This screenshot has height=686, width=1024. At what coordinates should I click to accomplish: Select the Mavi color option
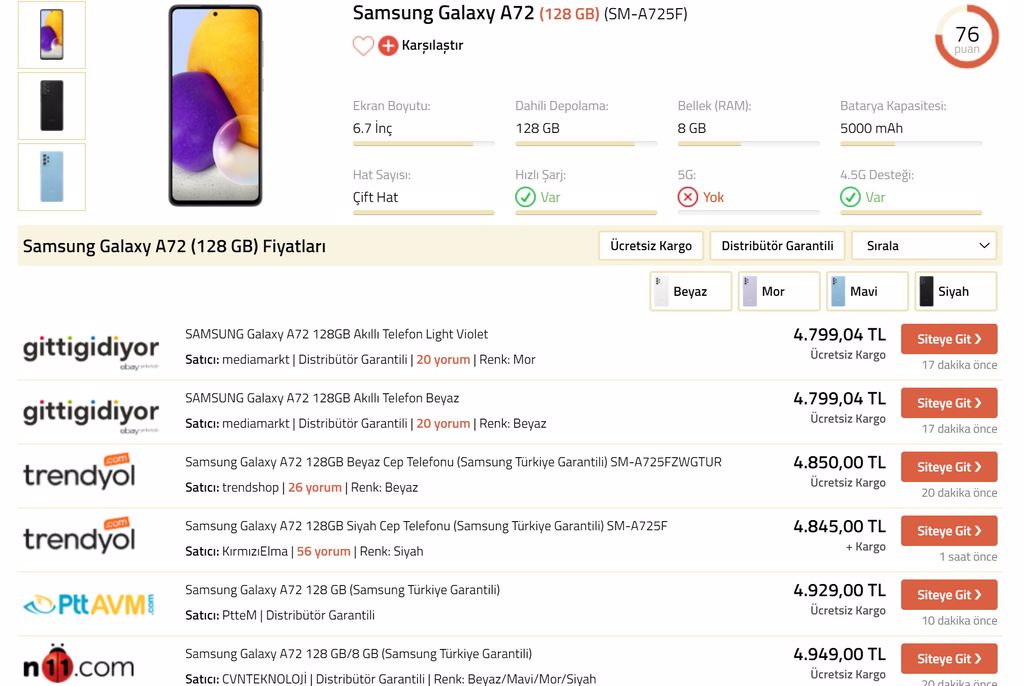867,291
